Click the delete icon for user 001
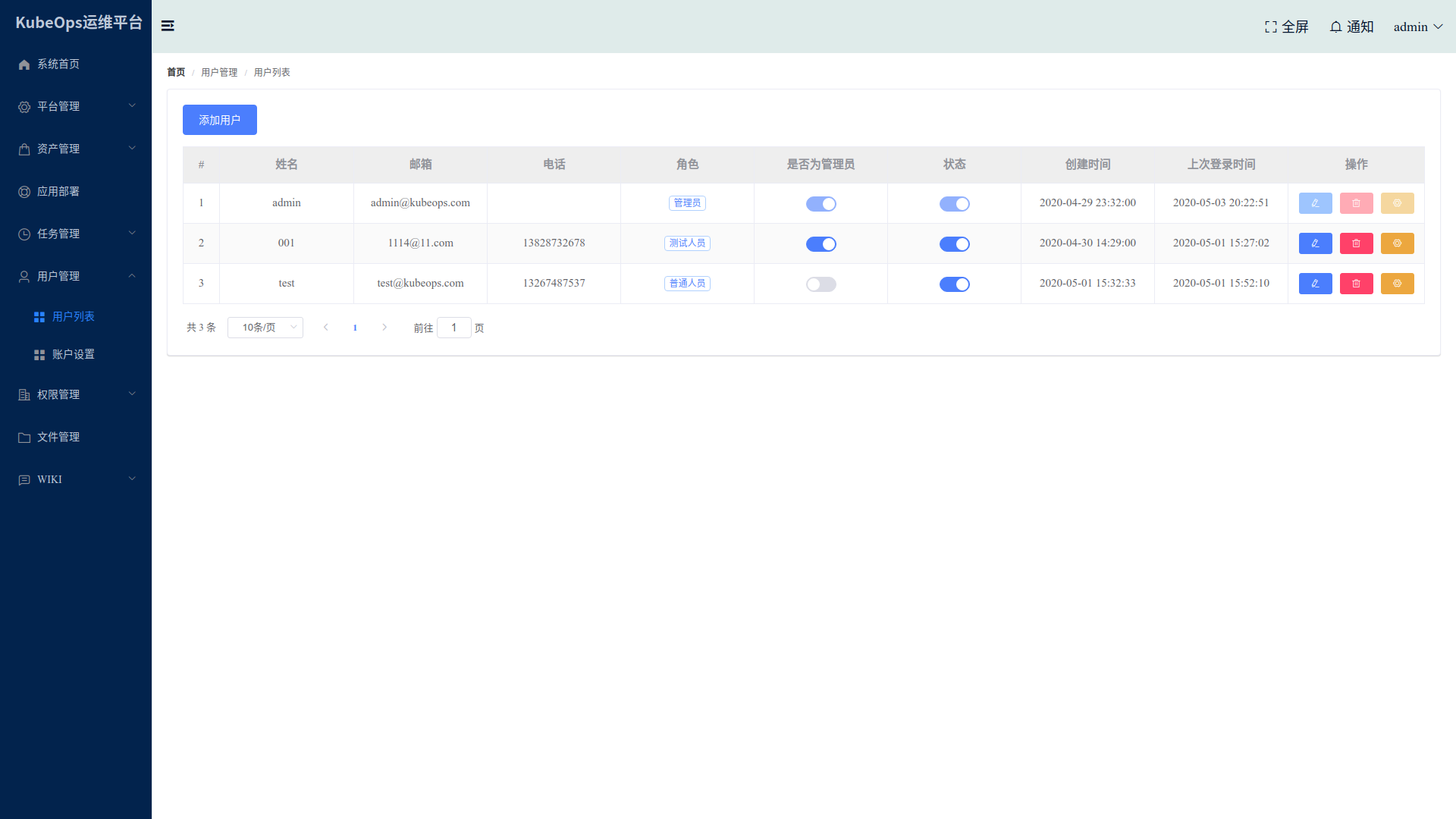This screenshot has width=1456, height=819. point(1356,243)
